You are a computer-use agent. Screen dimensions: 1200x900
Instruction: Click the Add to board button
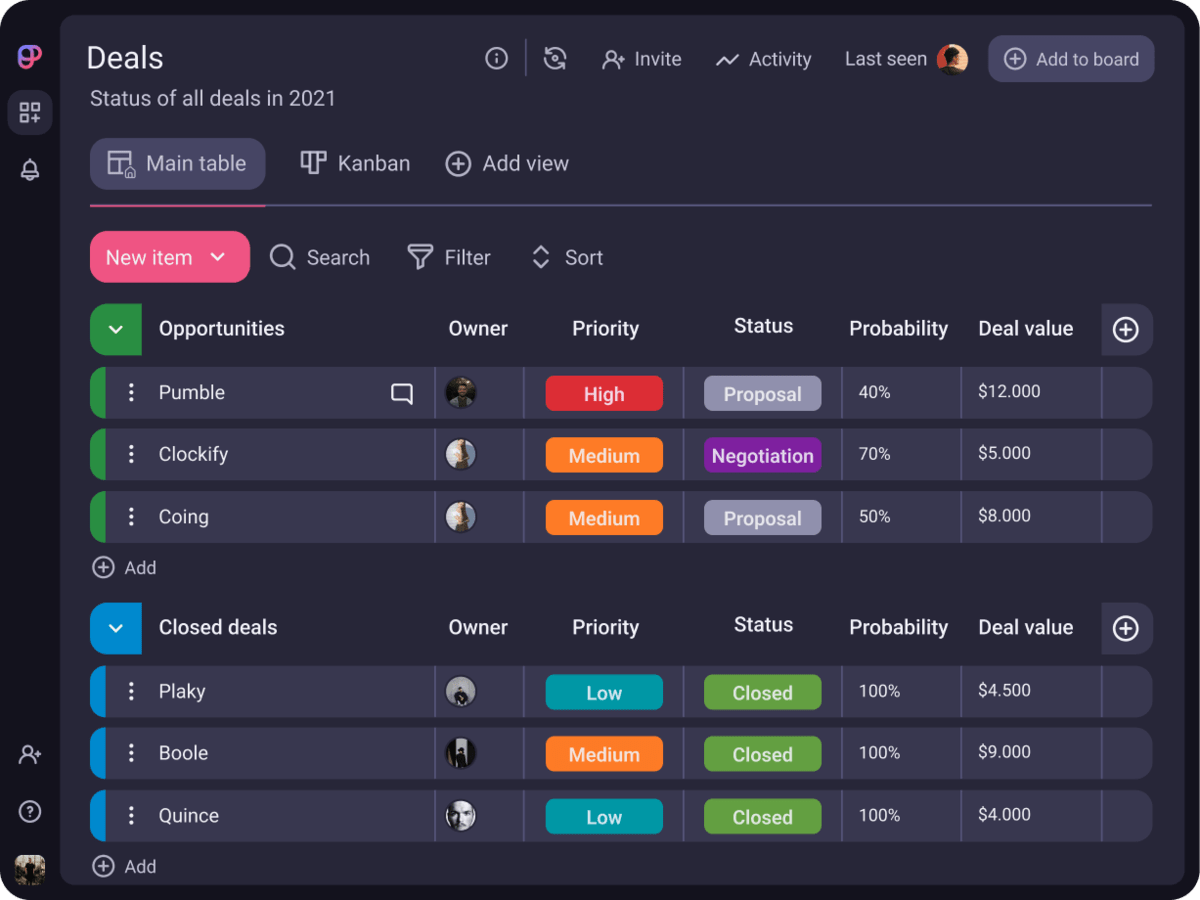[x=1071, y=59]
